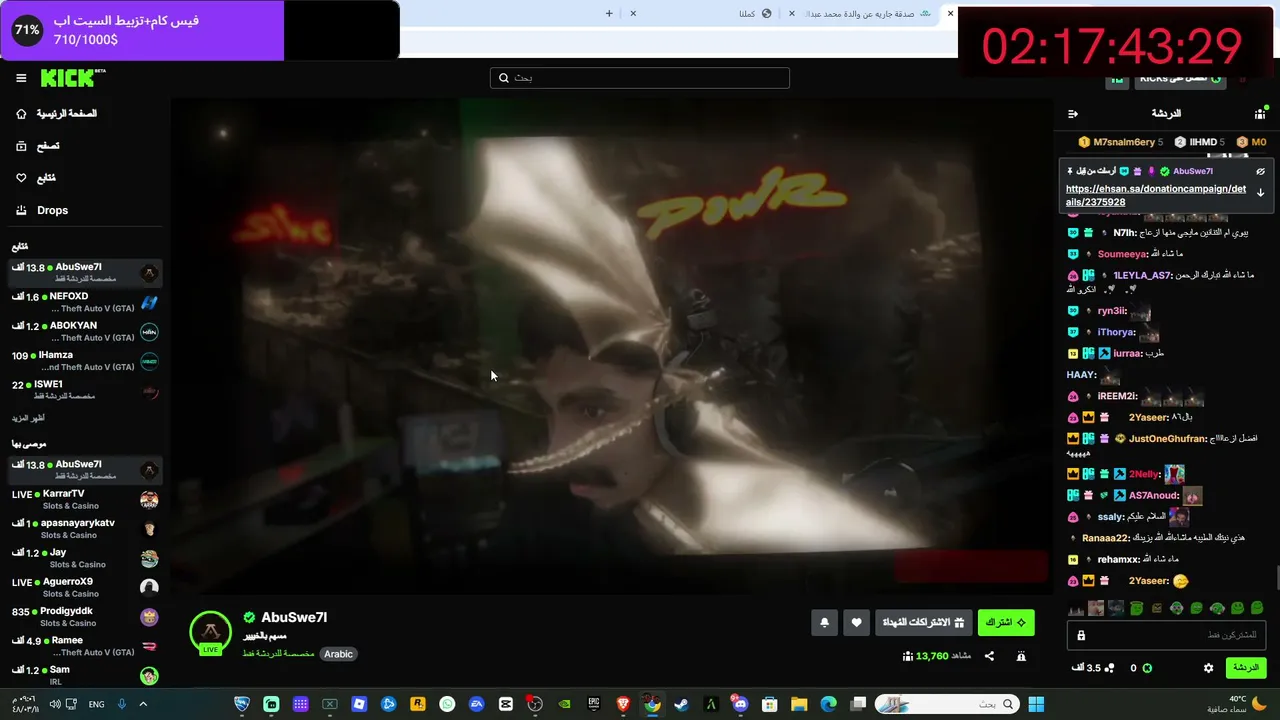
Task: Open Prodigyddk recommended channel
Action: point(85,616)
